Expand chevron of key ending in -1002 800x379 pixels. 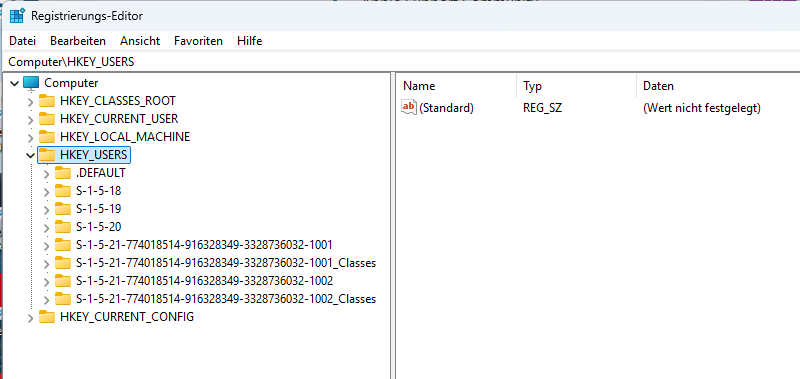46,282
